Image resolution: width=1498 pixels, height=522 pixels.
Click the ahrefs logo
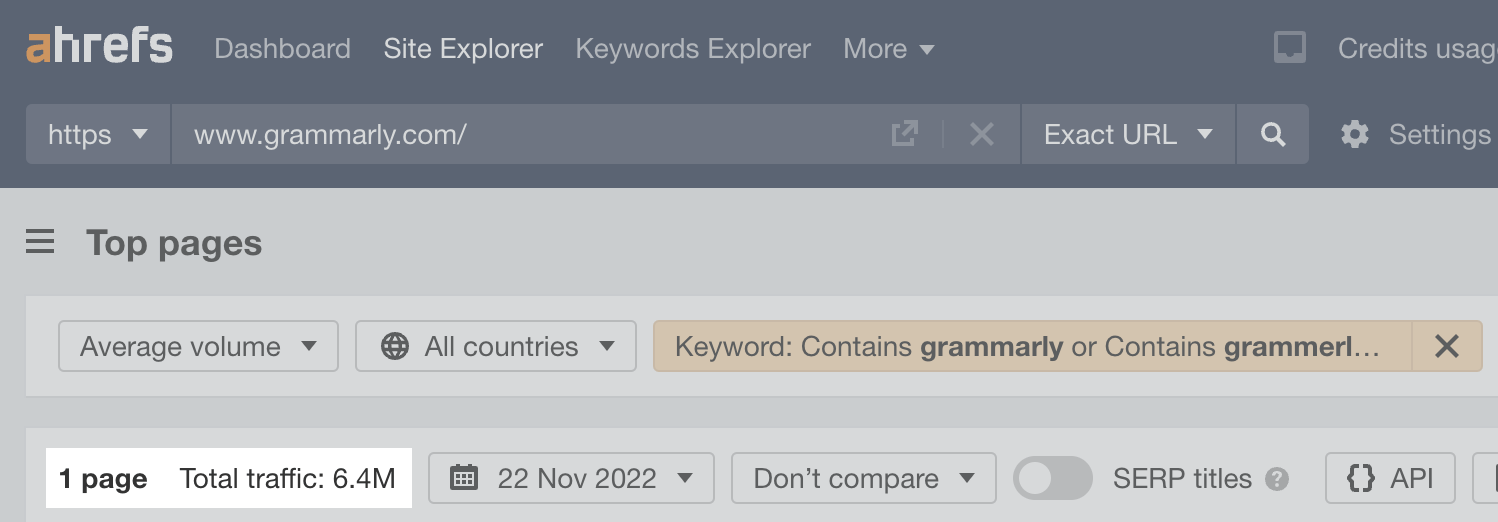(99, 47)
